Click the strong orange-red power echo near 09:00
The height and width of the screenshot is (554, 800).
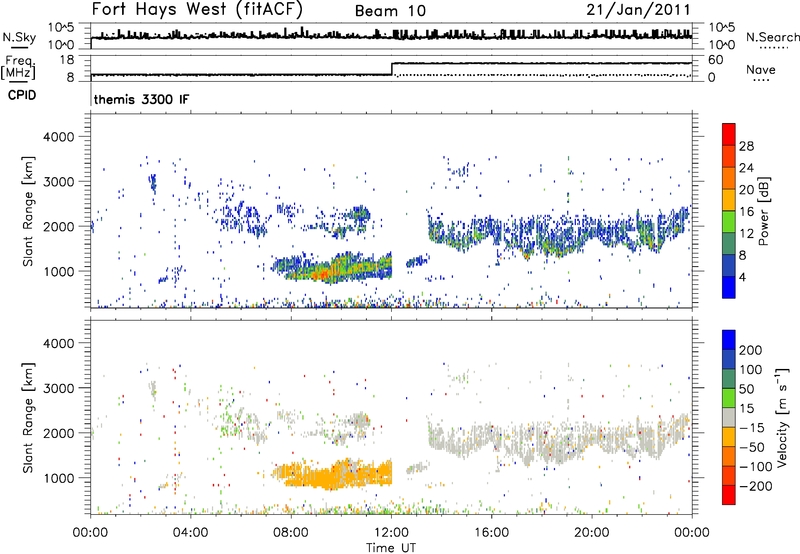(321, 274)
